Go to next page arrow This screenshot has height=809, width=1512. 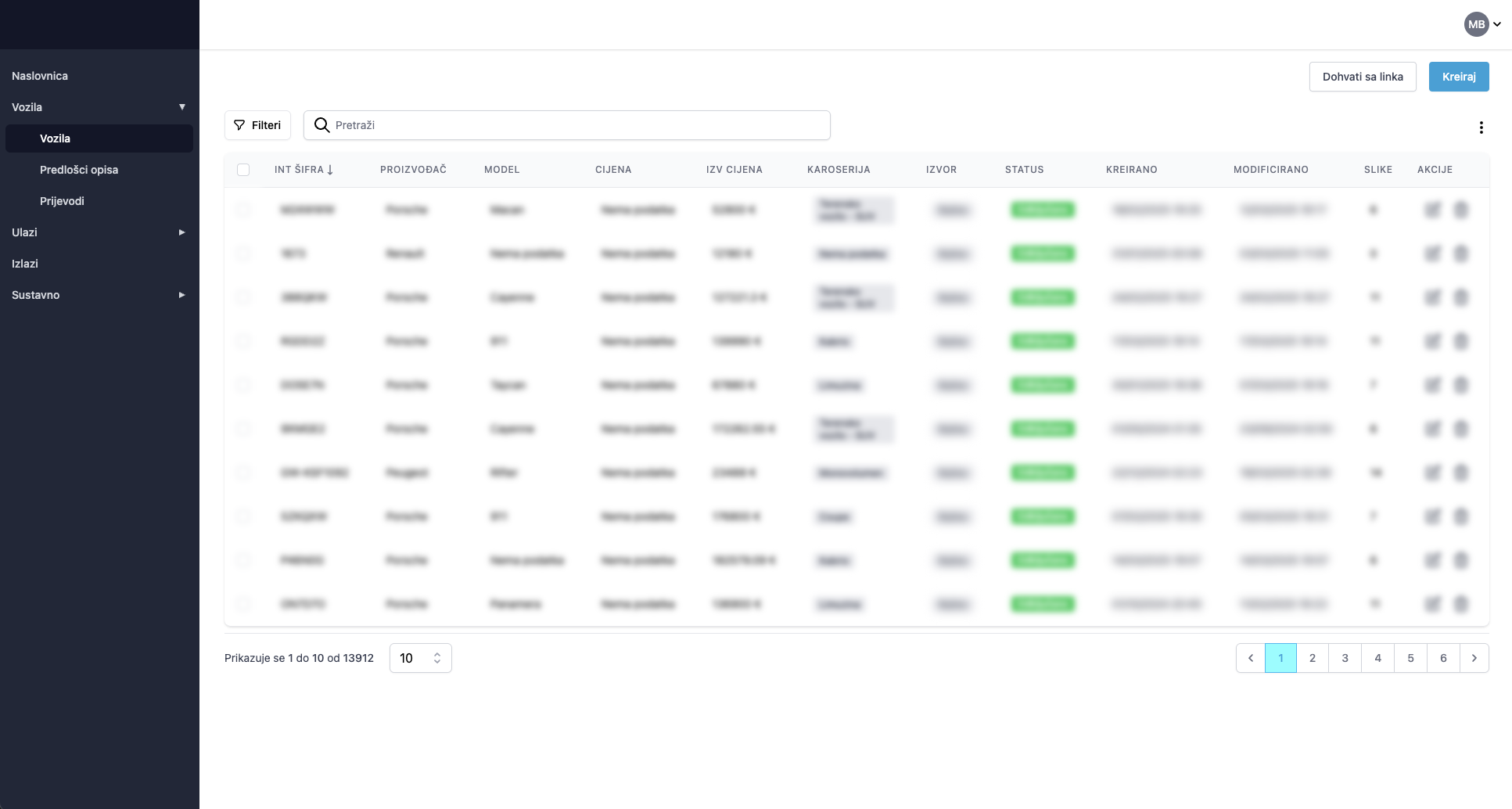(x=1474, y=658)
